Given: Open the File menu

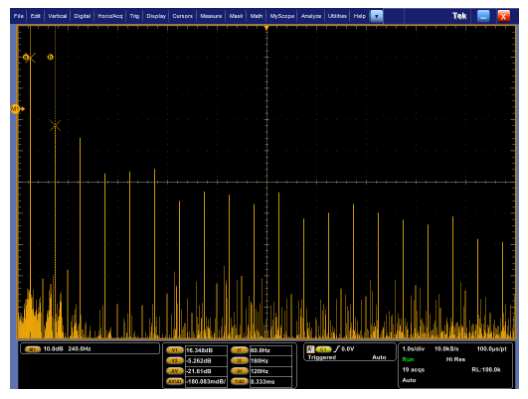Looking at the screenshot, I should [x=19, y=16].
